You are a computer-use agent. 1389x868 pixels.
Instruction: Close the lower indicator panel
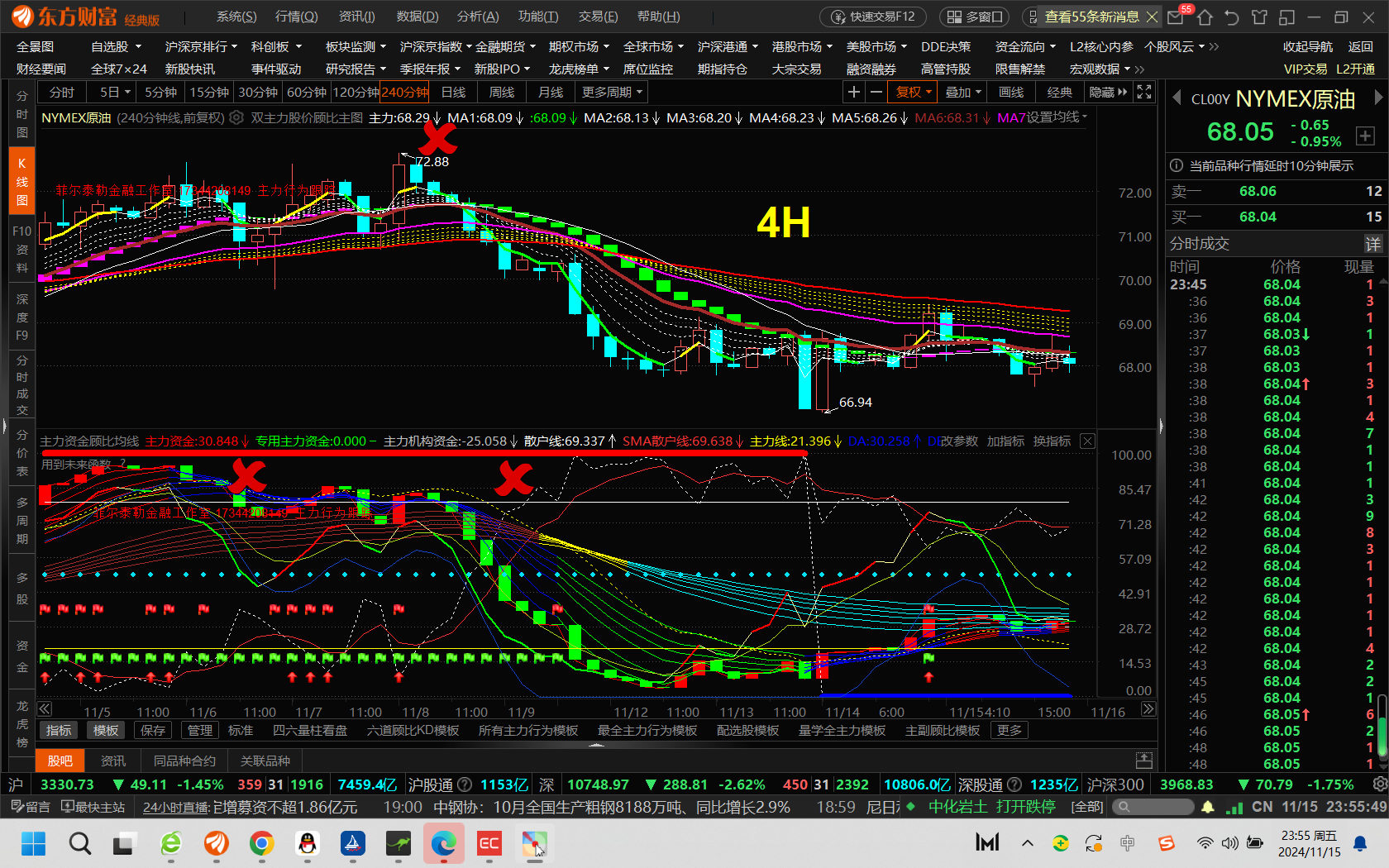1087,441
